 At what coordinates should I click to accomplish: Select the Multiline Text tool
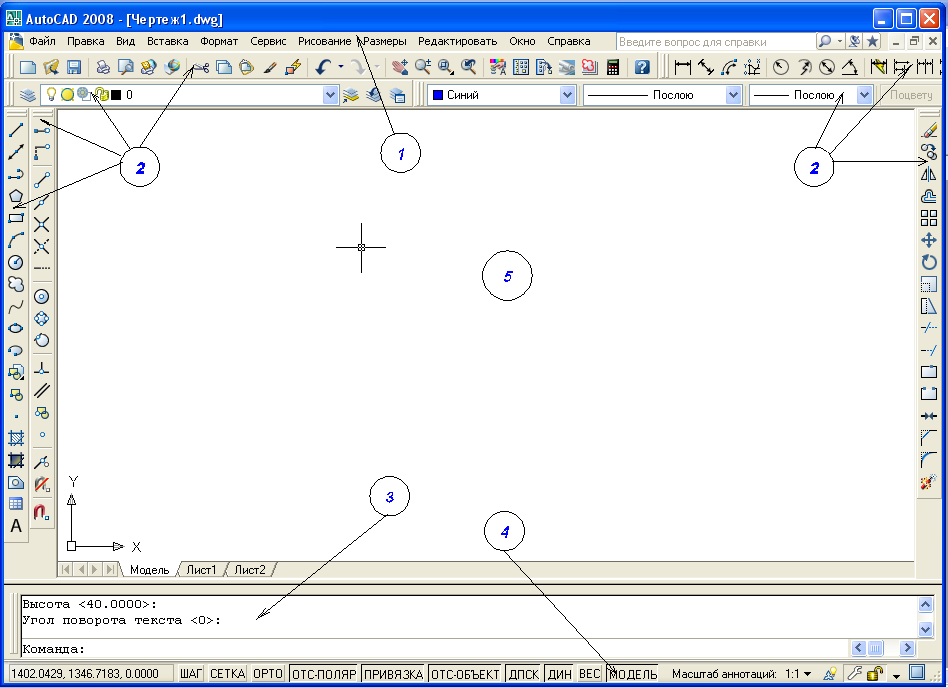tap(16, 526)
